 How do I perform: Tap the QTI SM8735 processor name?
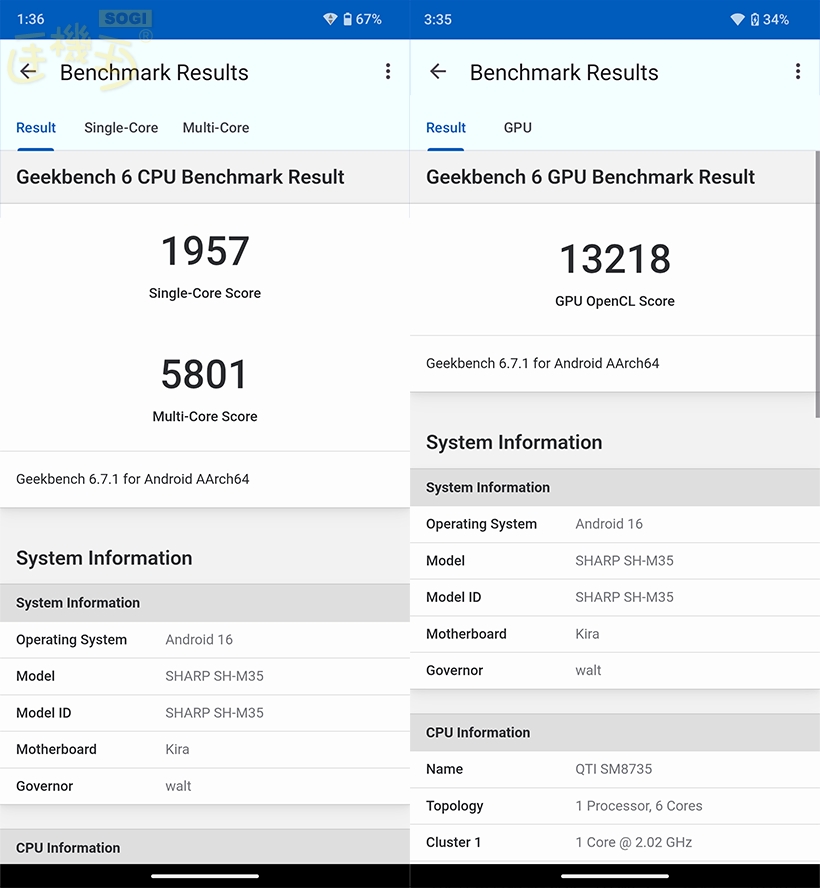(x=614, y=769)
